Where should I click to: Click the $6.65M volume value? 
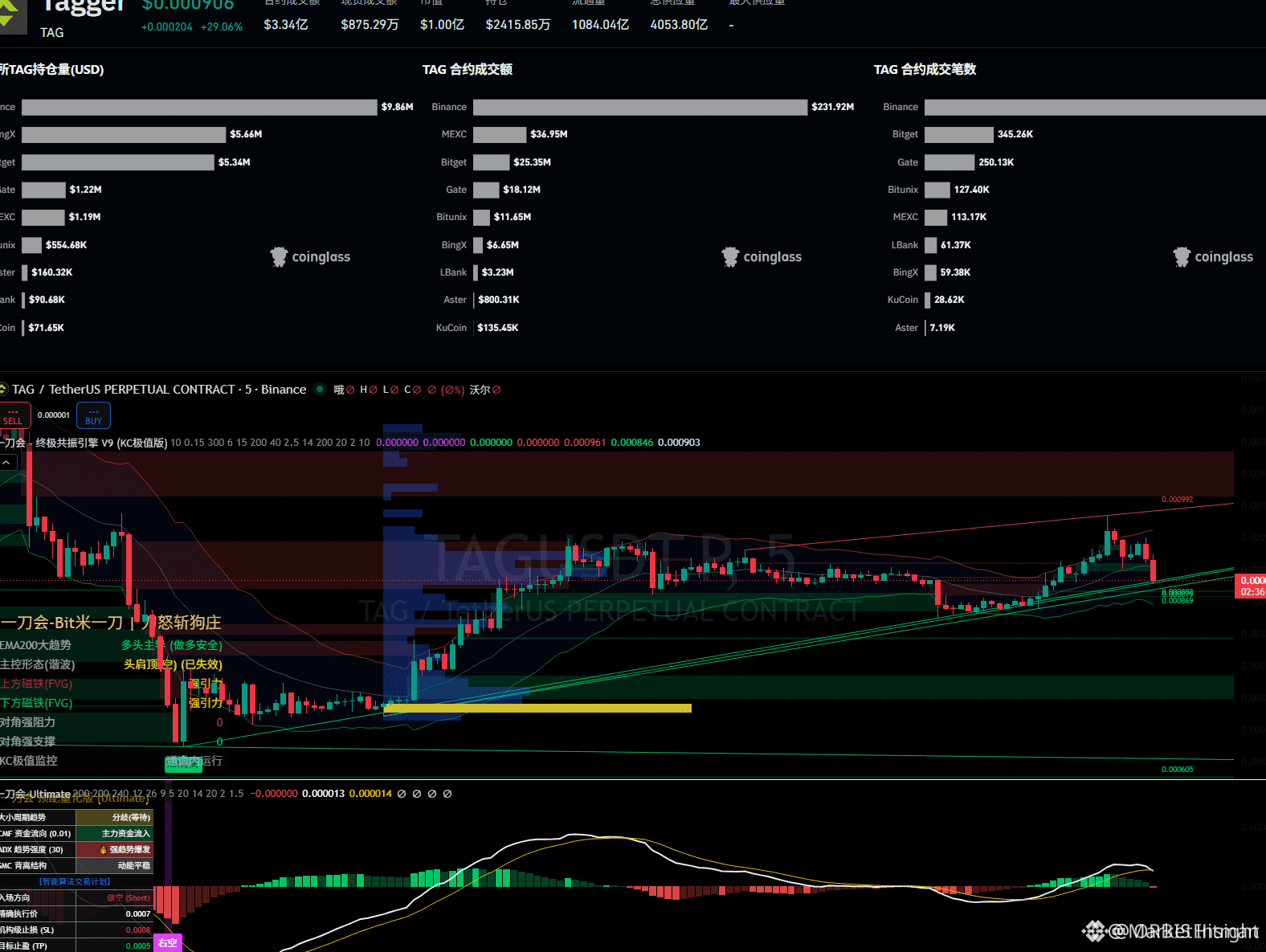coord(503,245)
